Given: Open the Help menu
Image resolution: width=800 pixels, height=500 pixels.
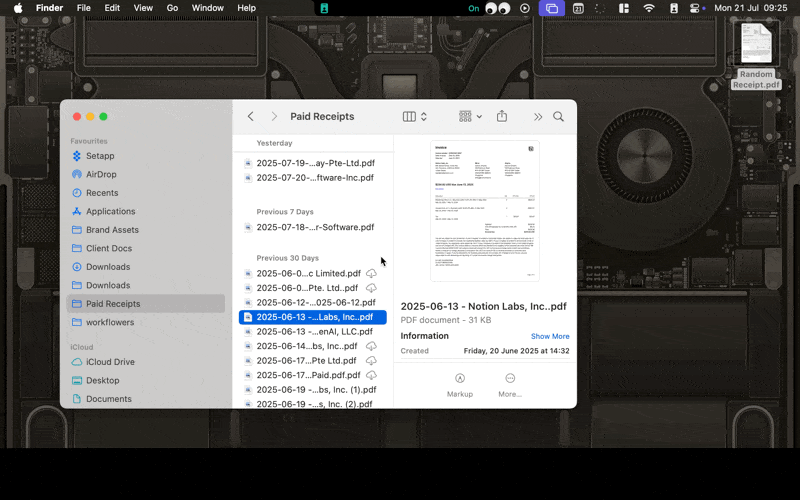Looking at the screenshot, I should 246,8.
